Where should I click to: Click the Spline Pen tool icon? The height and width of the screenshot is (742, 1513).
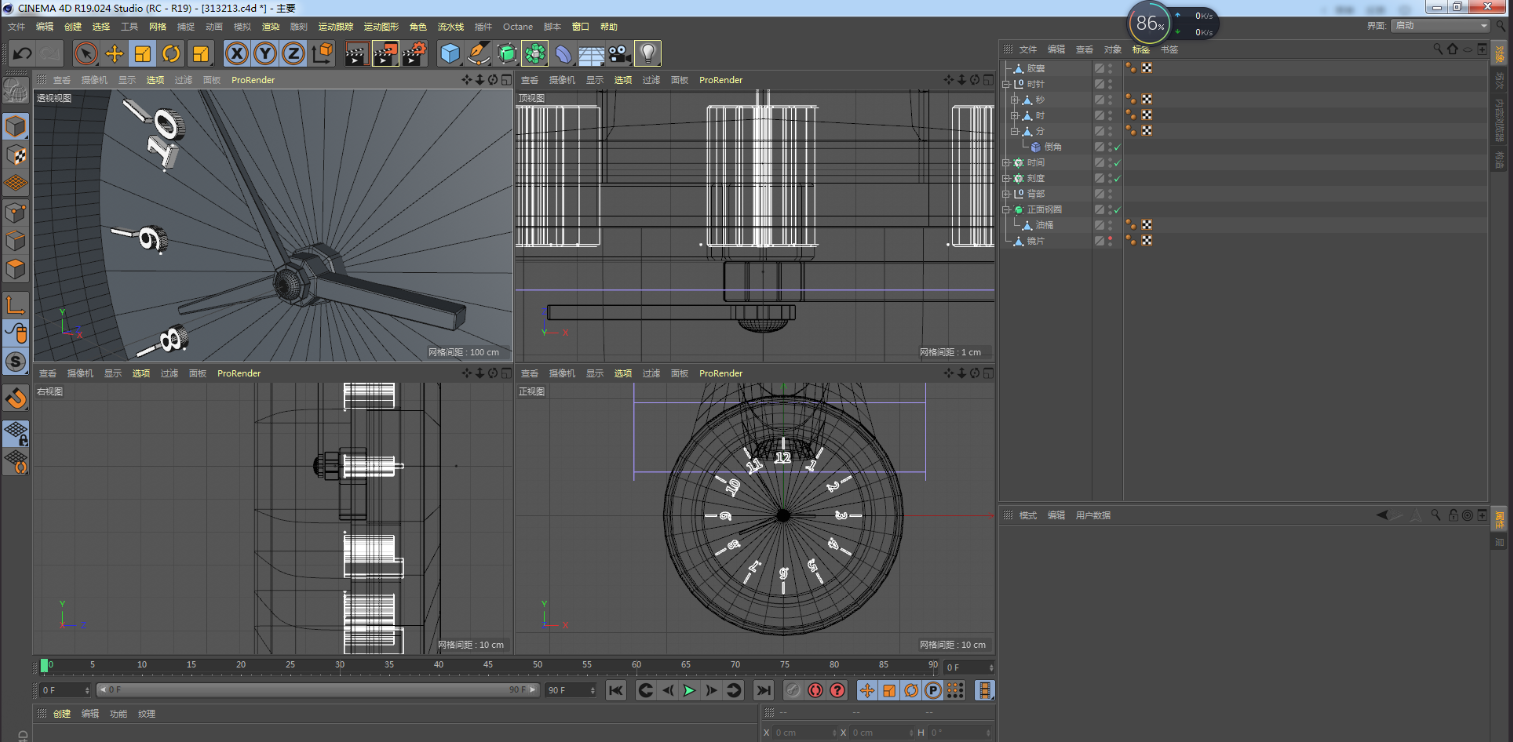click(479, 53)
